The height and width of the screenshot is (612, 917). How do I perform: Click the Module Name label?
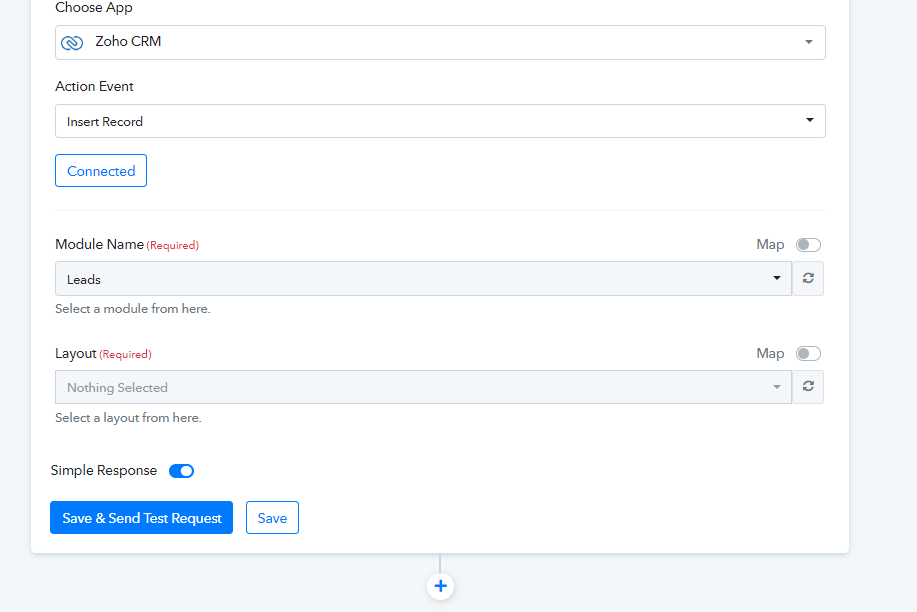99,245
